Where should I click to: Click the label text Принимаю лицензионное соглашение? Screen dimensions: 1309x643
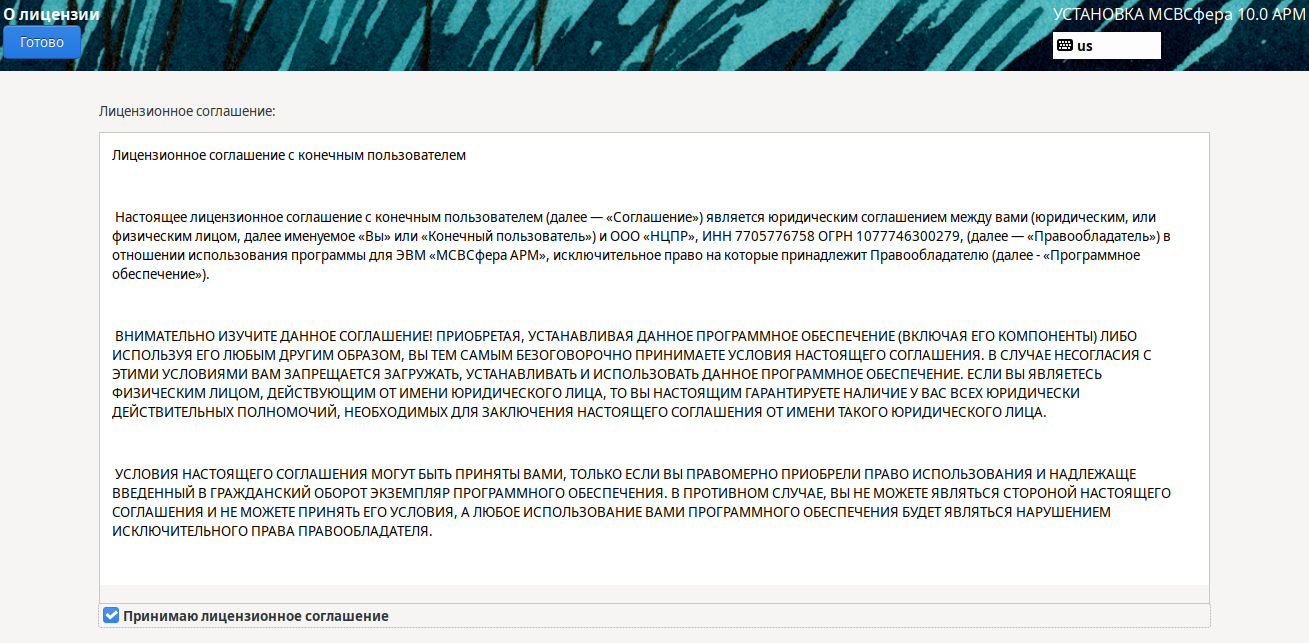click(x=256, y=616)
